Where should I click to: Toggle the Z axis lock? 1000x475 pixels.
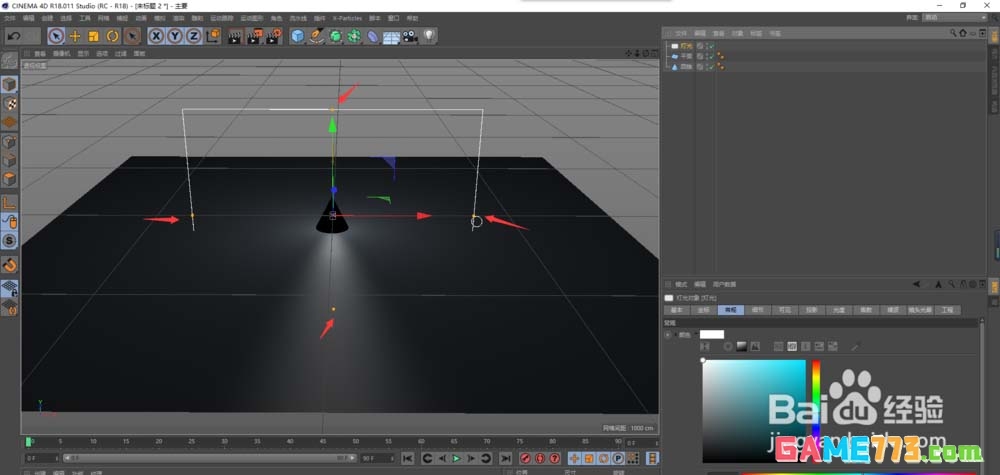point(193,36)
